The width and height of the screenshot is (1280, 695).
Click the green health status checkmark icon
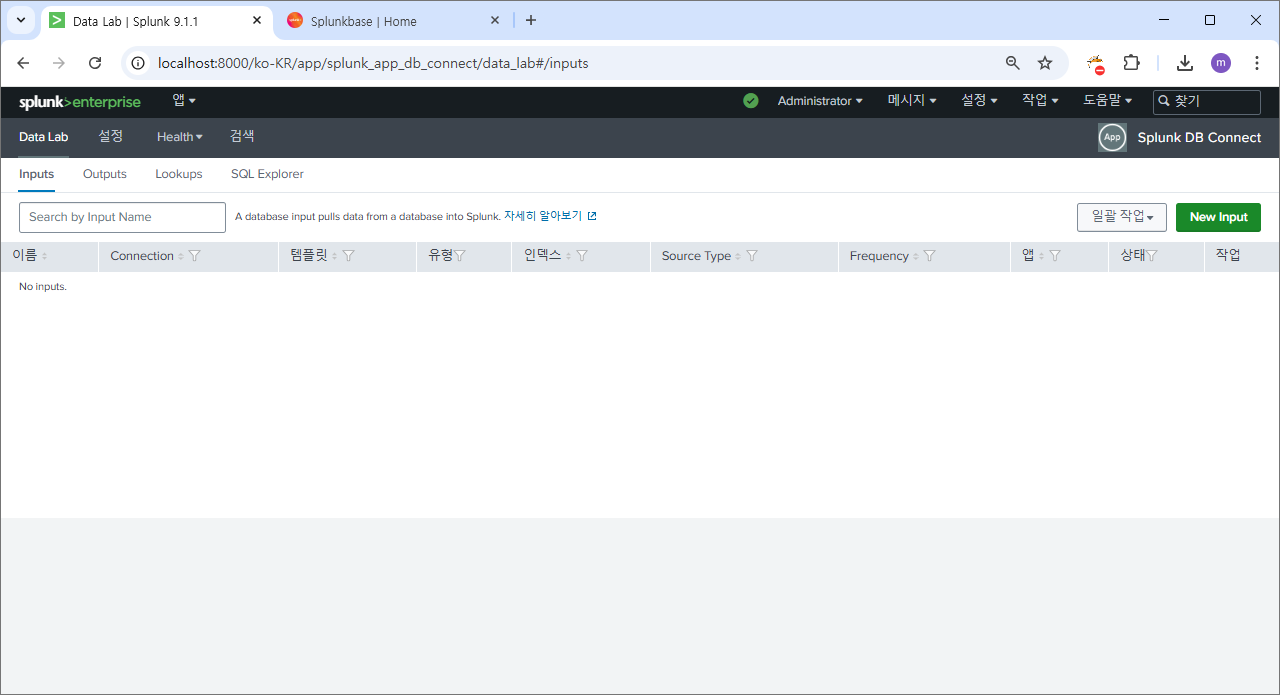pyautogui.click(x=751, y=101)
